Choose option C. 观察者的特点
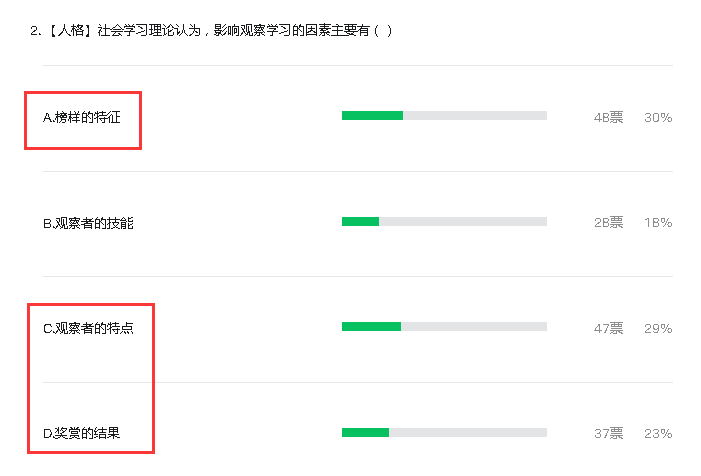This screenshot has width=701, height=476. (88, 328)
